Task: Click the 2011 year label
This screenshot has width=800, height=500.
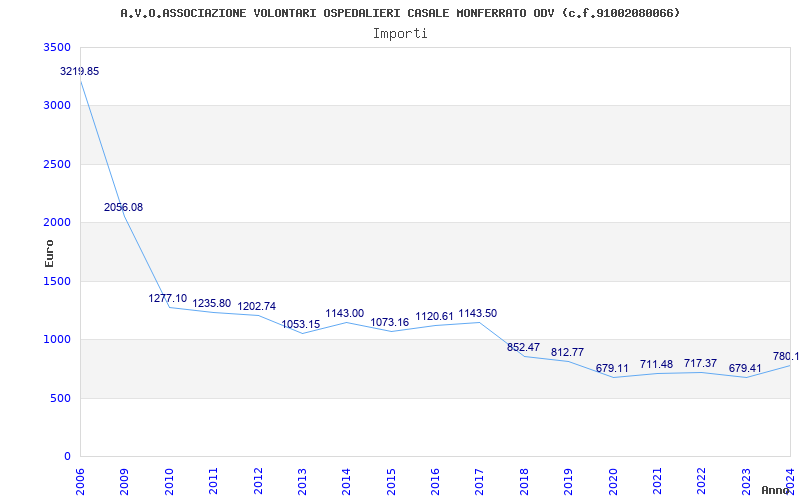Action: pyautogui.click(x=213, y=481)
